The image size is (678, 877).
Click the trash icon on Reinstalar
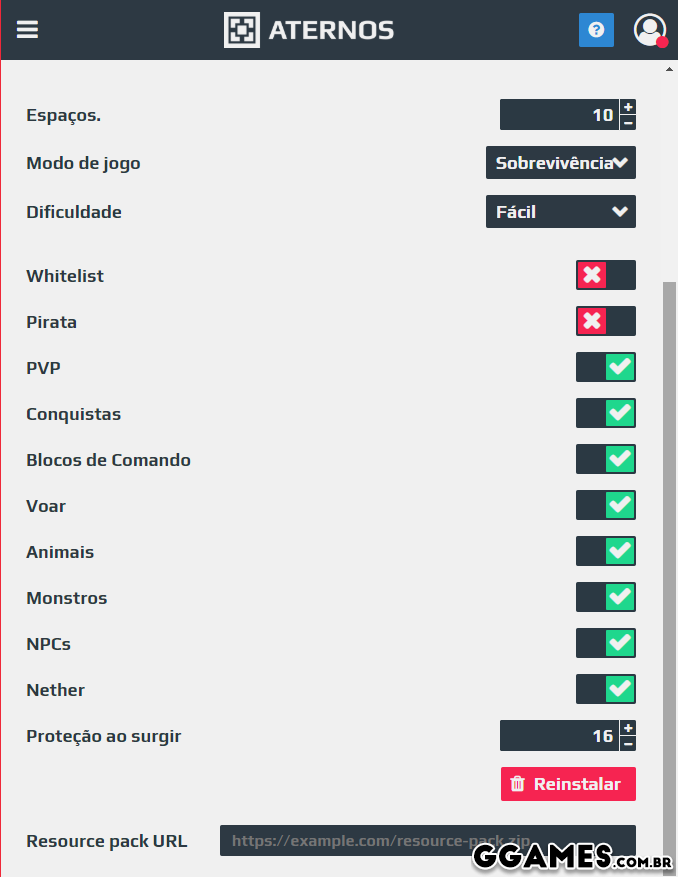pyautogui.click(x=519, y=784)
